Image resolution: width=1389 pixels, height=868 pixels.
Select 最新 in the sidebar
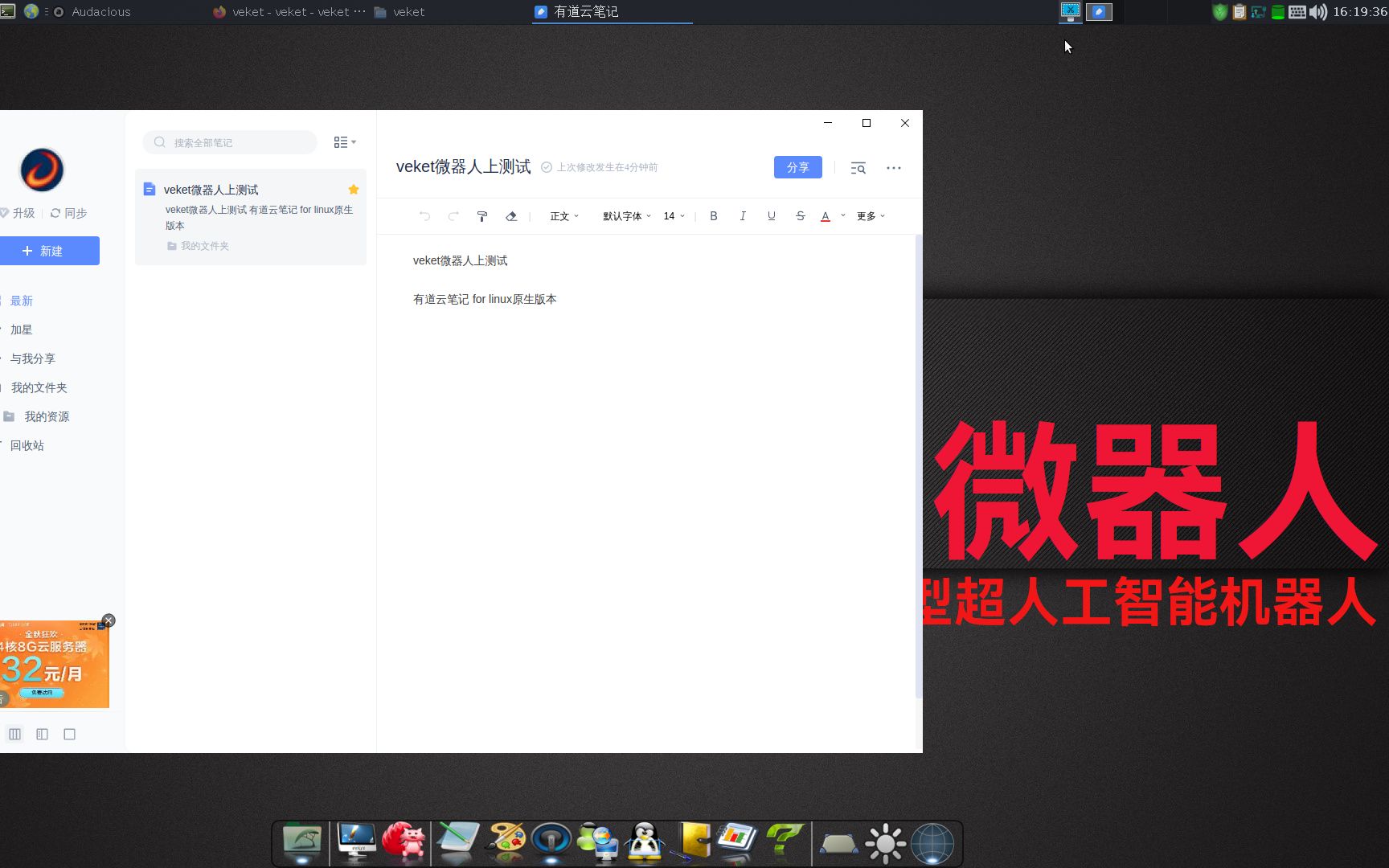22,301
